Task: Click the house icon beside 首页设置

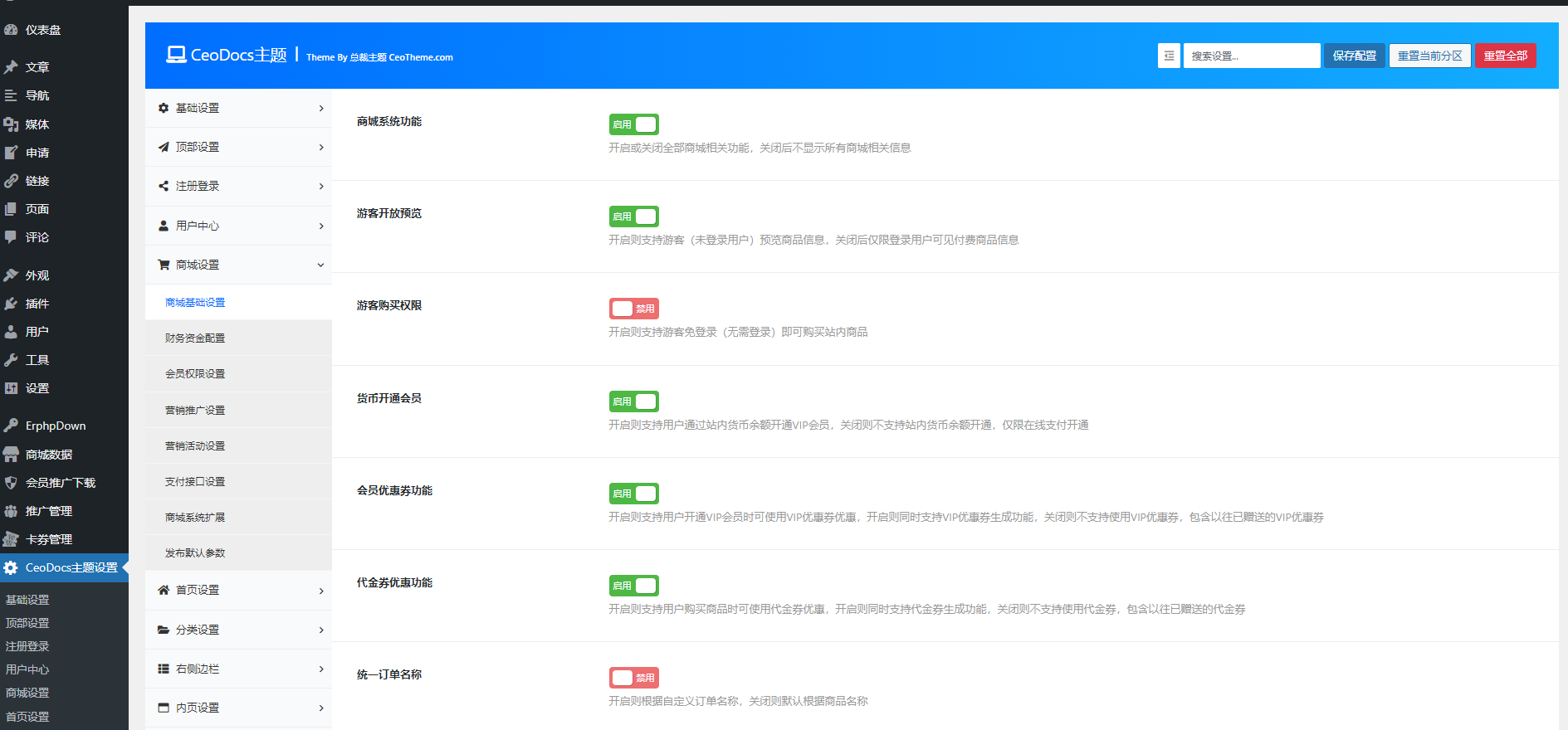Action: (x=164, y=590)
